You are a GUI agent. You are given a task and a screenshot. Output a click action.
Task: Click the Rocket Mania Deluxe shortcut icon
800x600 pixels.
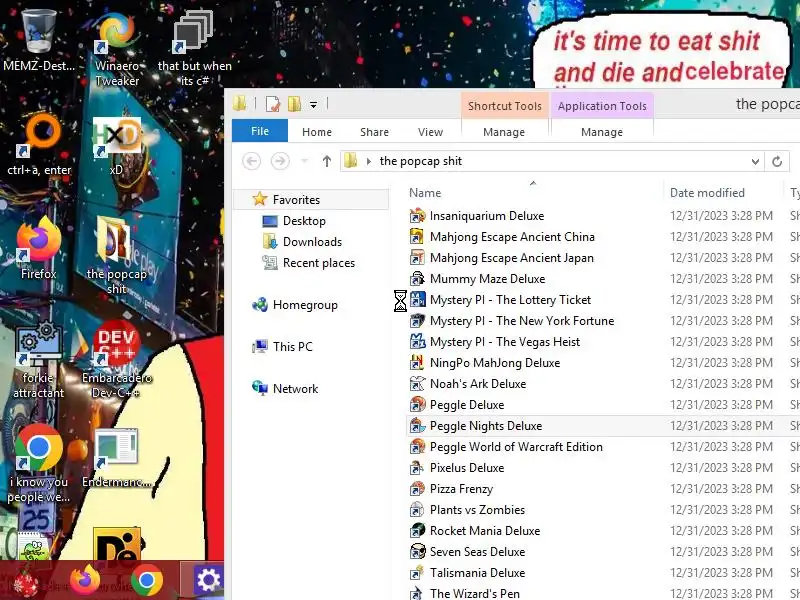[x=417, y=531]
